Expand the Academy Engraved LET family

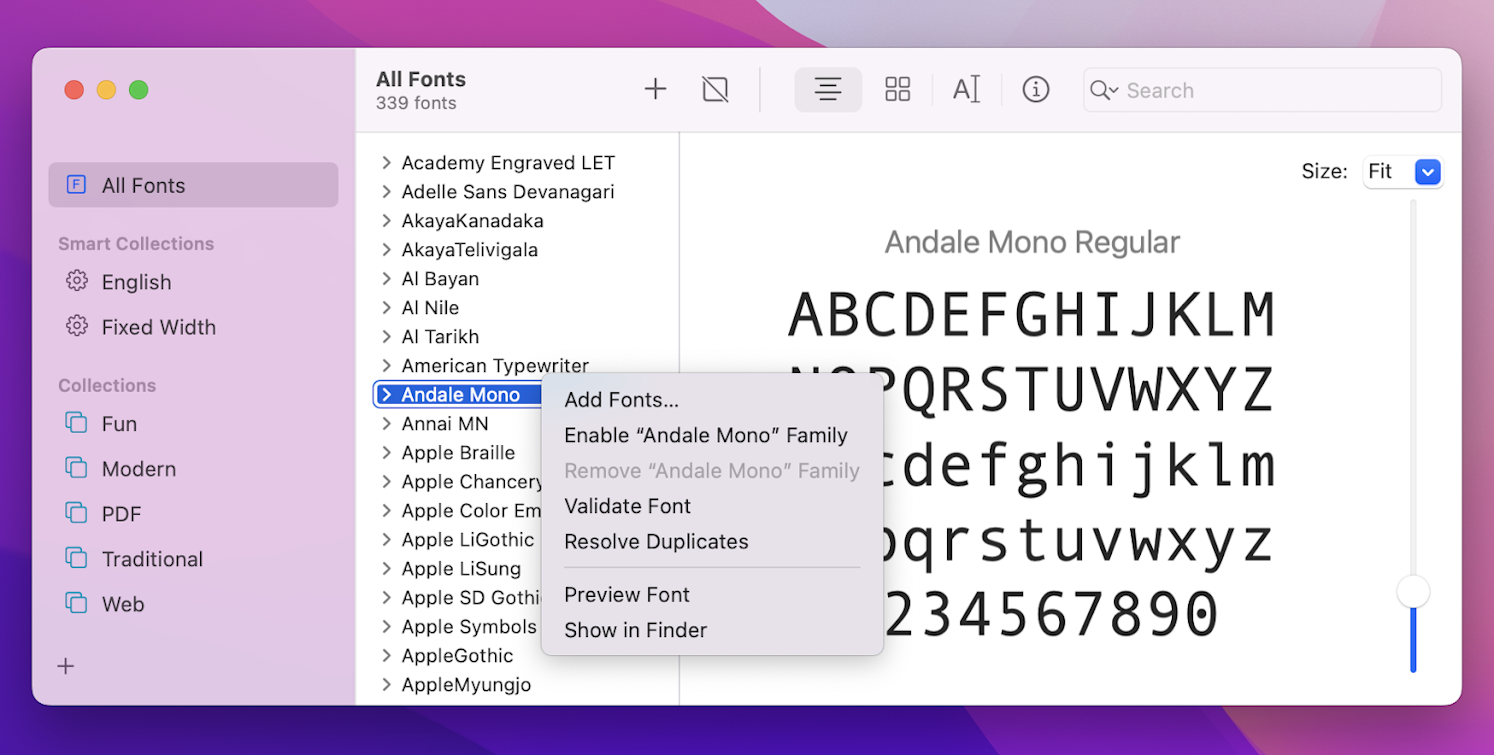(x=386, y=162)
